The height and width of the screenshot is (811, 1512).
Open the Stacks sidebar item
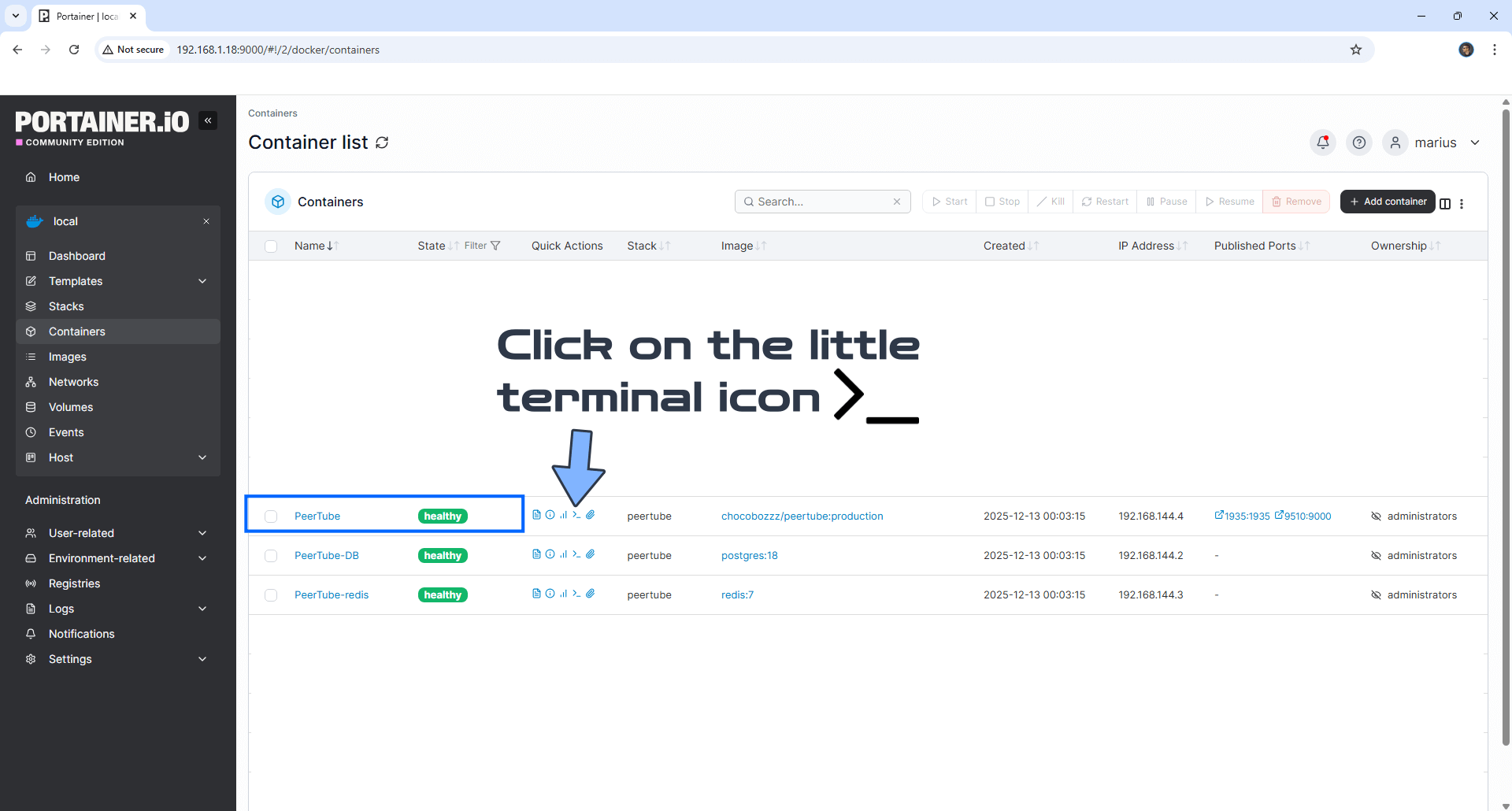(x=66, y=306)
